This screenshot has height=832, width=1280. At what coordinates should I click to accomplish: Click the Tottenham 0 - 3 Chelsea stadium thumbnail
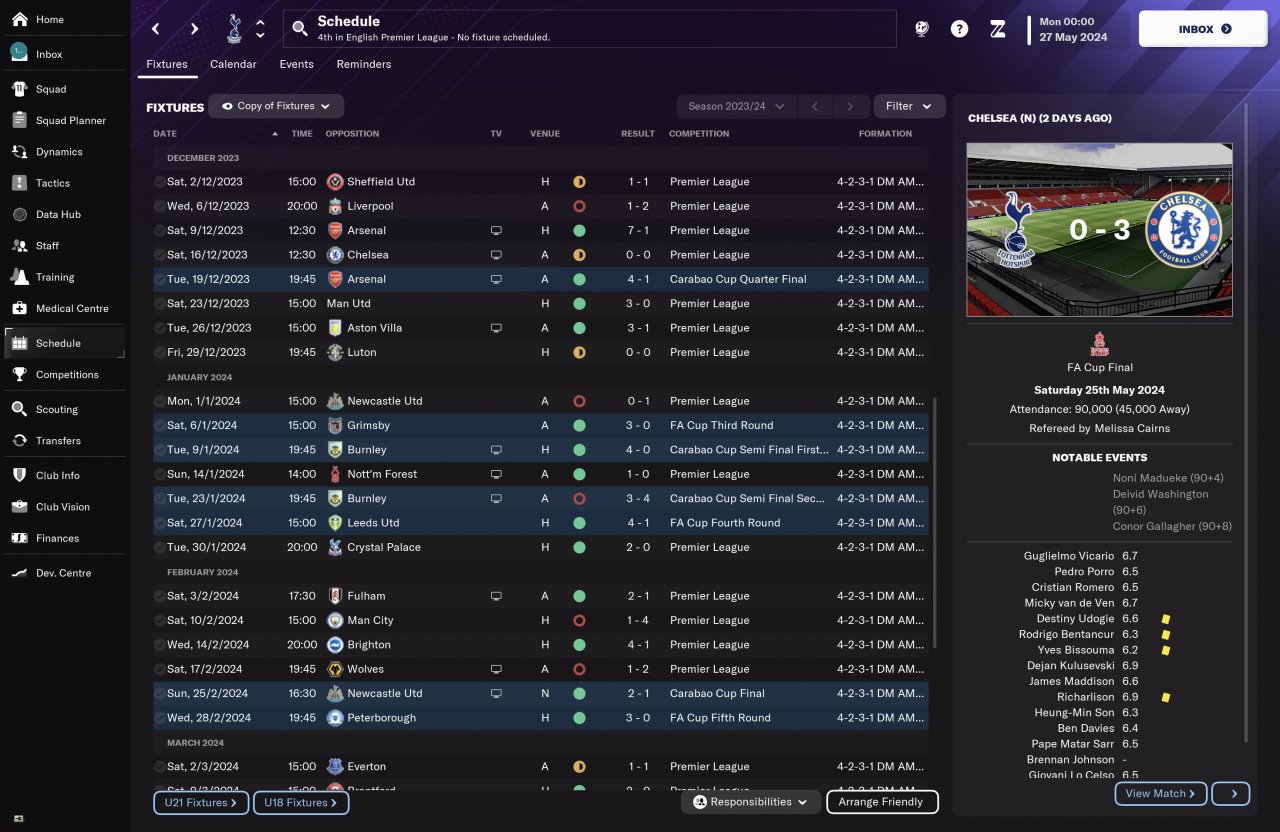tap(1099, 230)
